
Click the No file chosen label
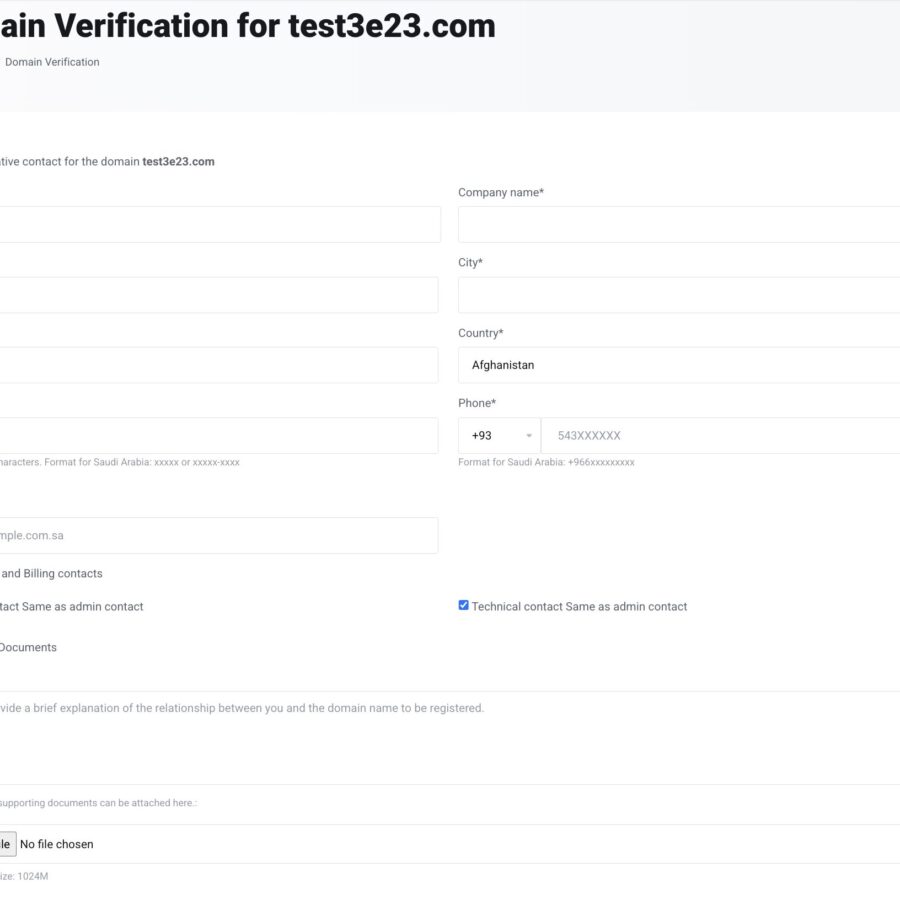point(57,843)
